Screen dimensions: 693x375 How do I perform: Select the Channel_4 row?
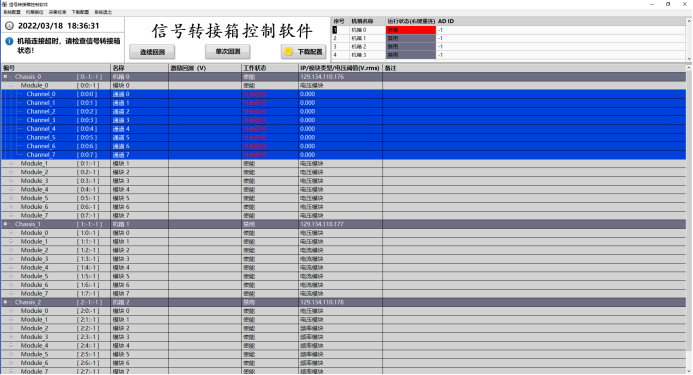coord(343,129)
